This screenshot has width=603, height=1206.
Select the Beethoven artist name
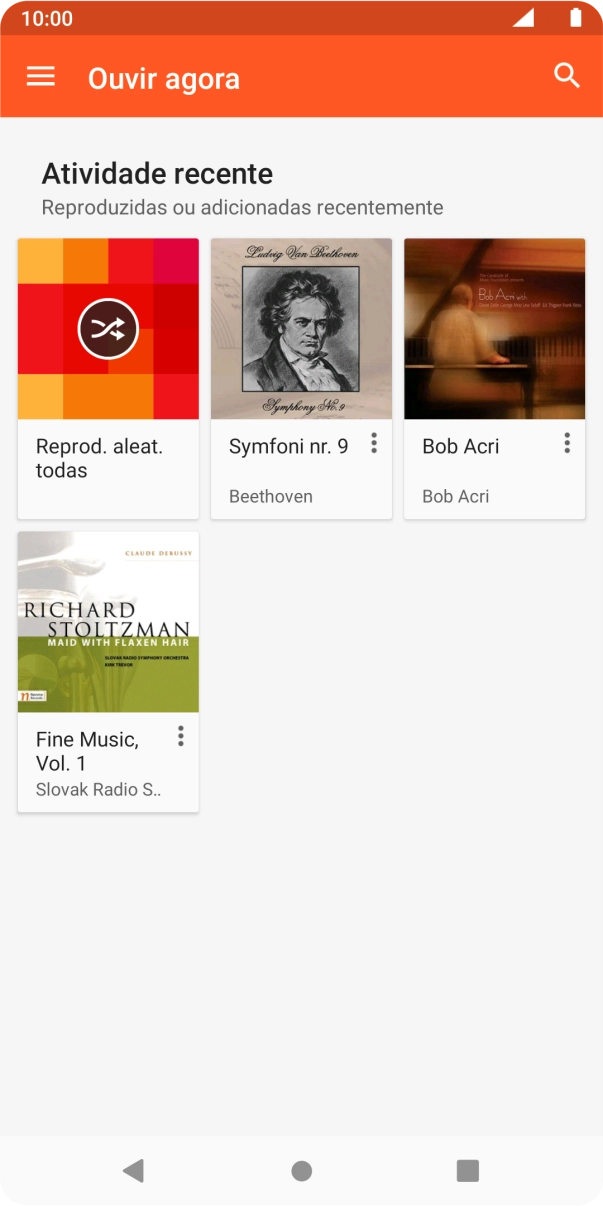click(x=270, y=496)
